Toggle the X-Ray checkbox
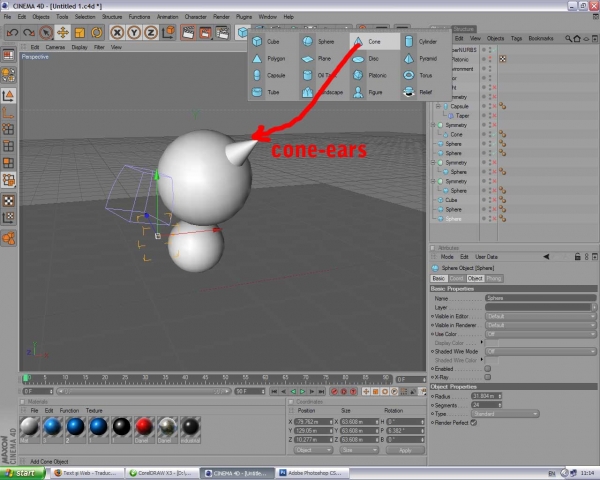Image resolution: width=600 pixels, height=480 pixels. tap(488, 377)
